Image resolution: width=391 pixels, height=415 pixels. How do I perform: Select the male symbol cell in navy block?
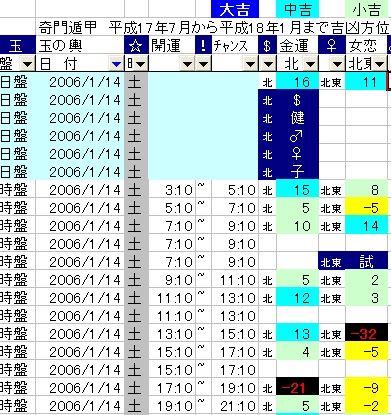(297, 136)
